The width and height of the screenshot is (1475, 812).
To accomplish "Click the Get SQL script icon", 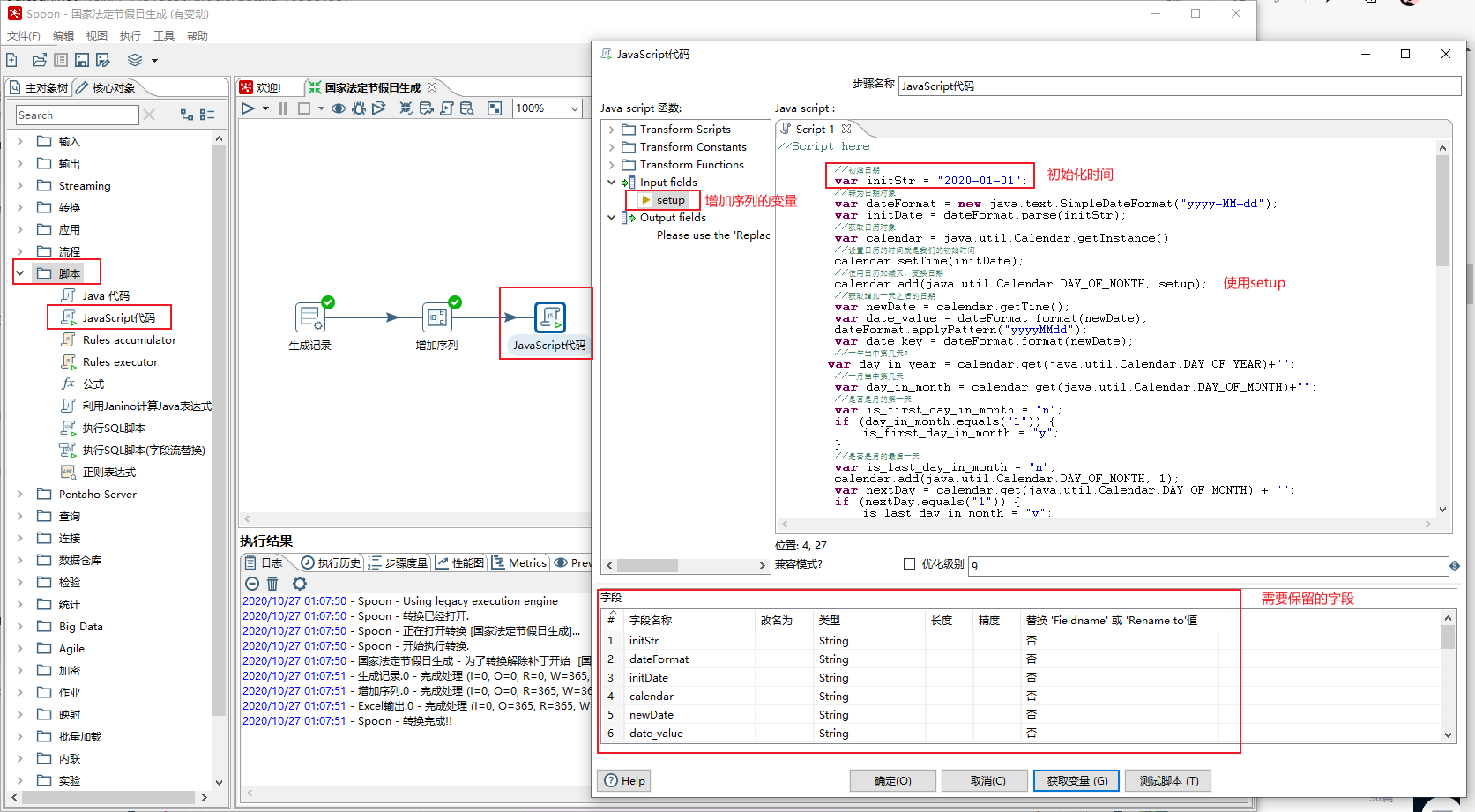I will pyautogui.click(x=447, y=108).
